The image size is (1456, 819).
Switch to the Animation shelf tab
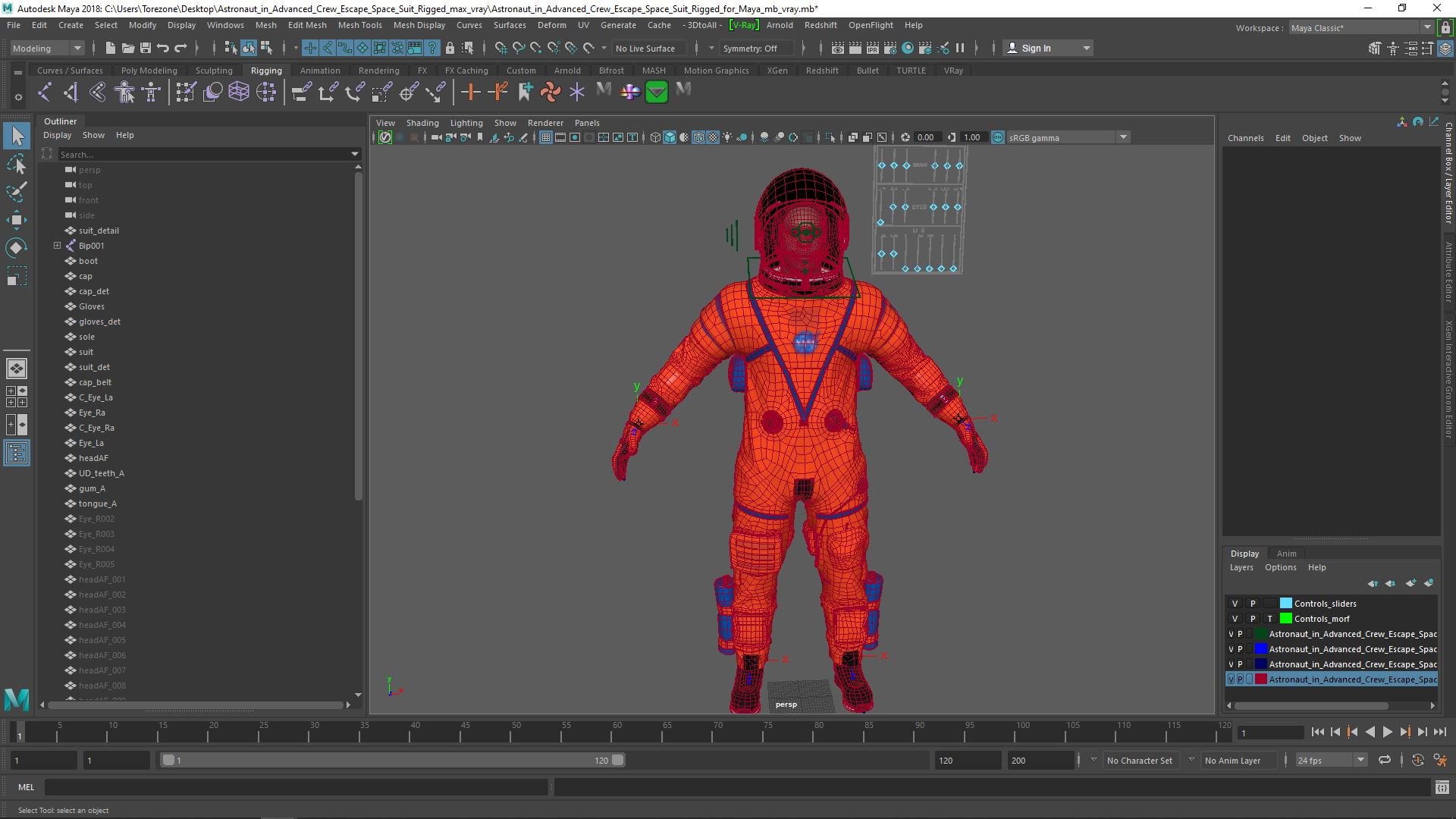coord(320,71)
